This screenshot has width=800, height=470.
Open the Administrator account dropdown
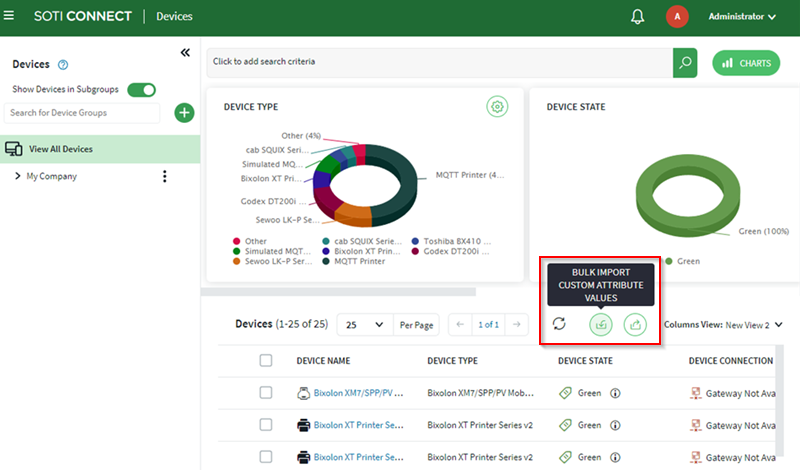tap(742, 17)
